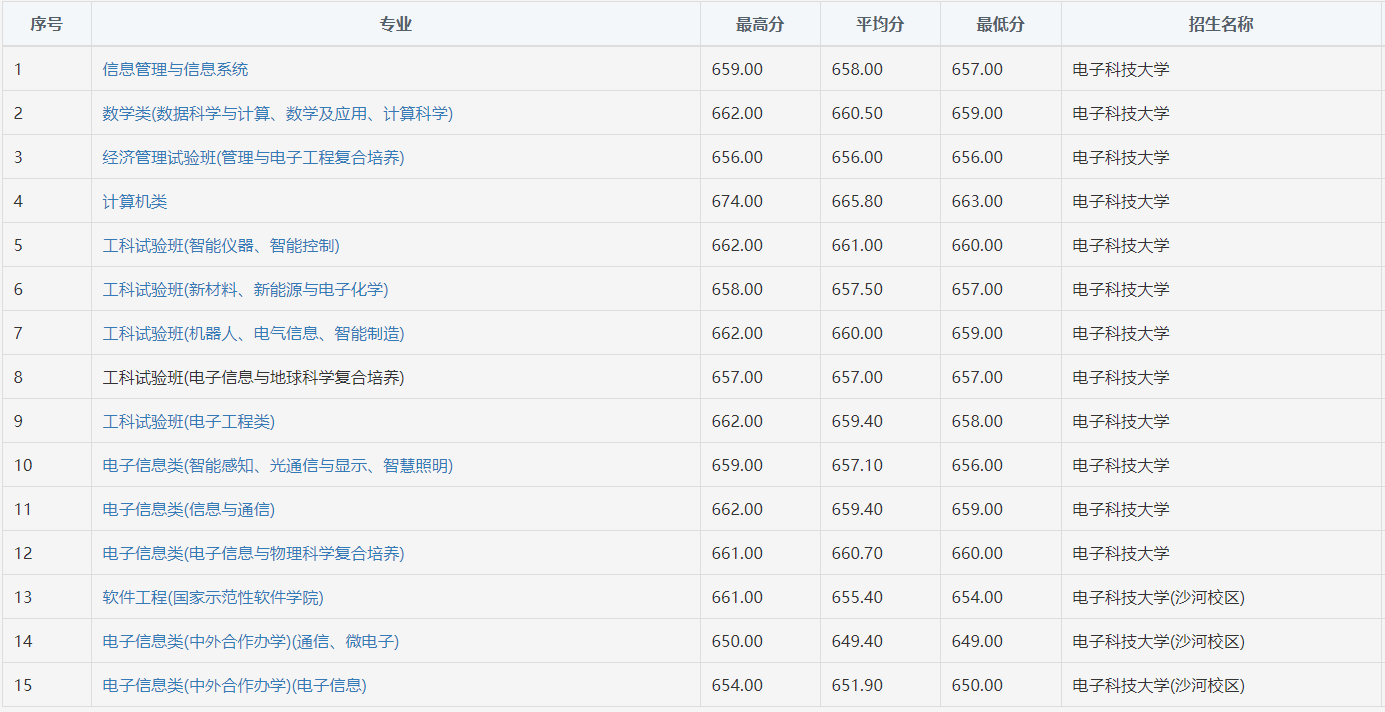Select average score 657.10 in row 10
1385x712 pixels.
click(x=857, y=465)
